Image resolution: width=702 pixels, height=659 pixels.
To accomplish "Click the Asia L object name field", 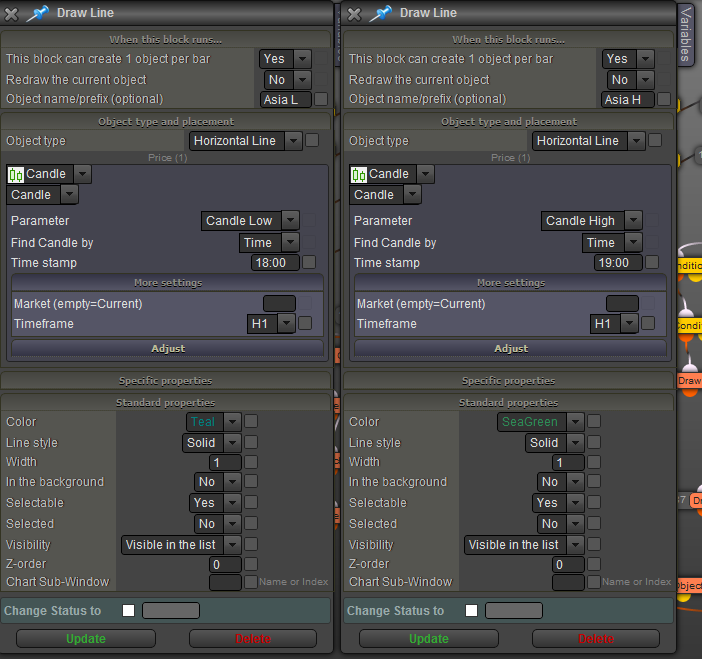I will [x=286, y=99].
